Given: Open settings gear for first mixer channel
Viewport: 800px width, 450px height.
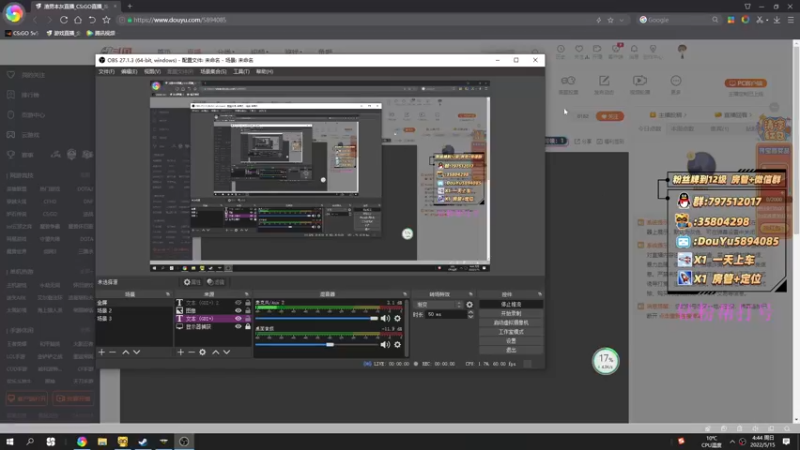Looking at the screenshot, I should 397,318.
